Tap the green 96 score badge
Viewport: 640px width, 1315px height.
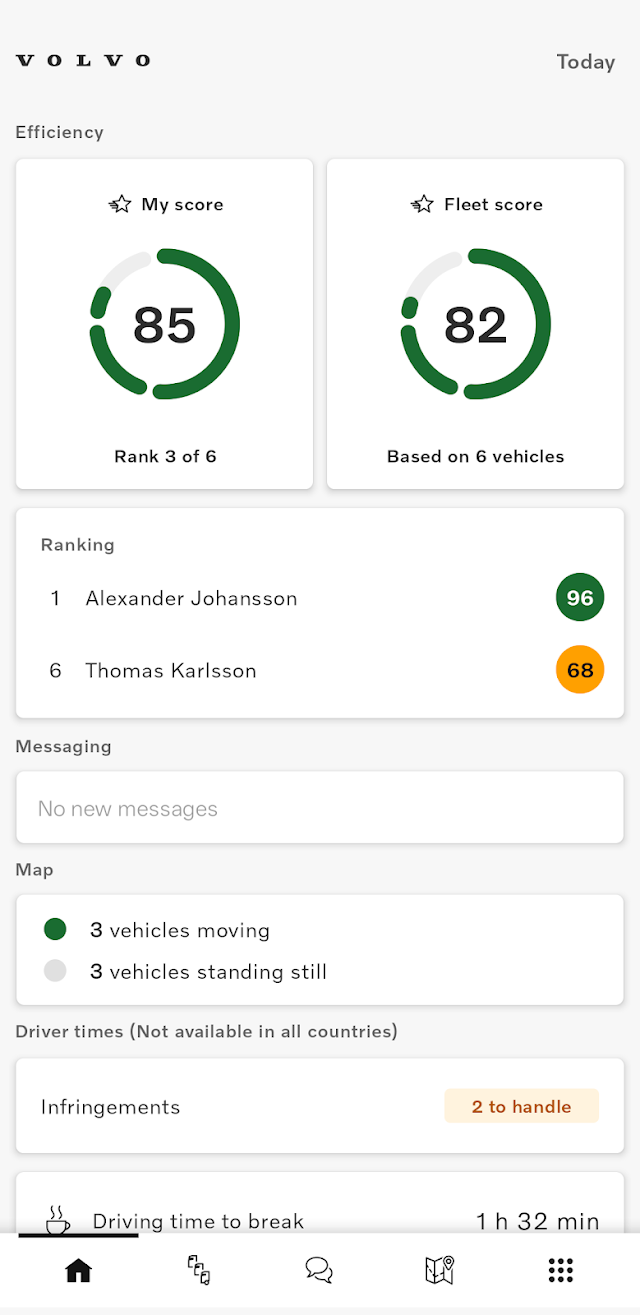pyautogui.click(x=580, y=598)
